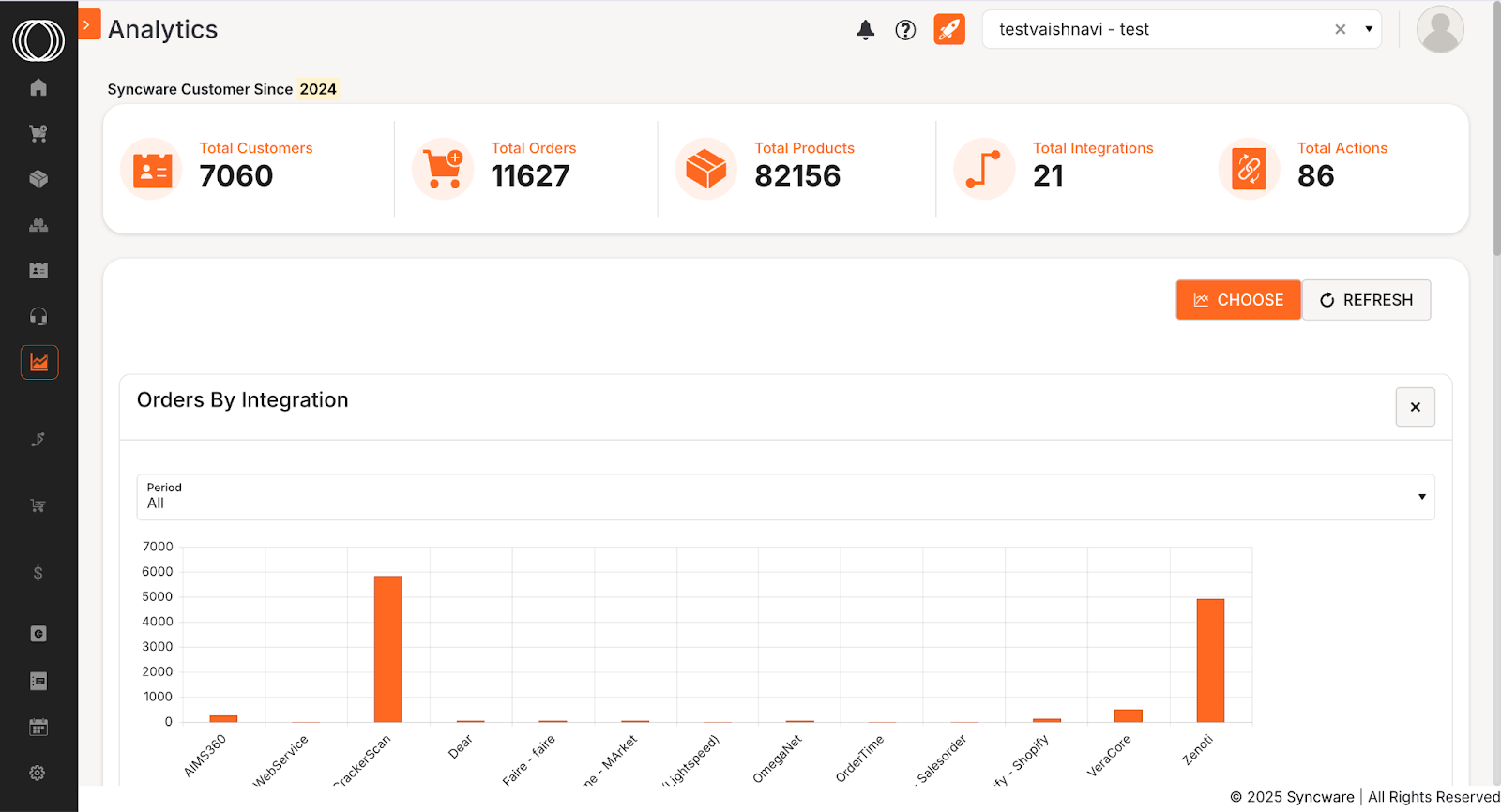Click the Dear axis label
Image resolution: width=1501 pixels, height=812 pixels.
tap(461, 746)
